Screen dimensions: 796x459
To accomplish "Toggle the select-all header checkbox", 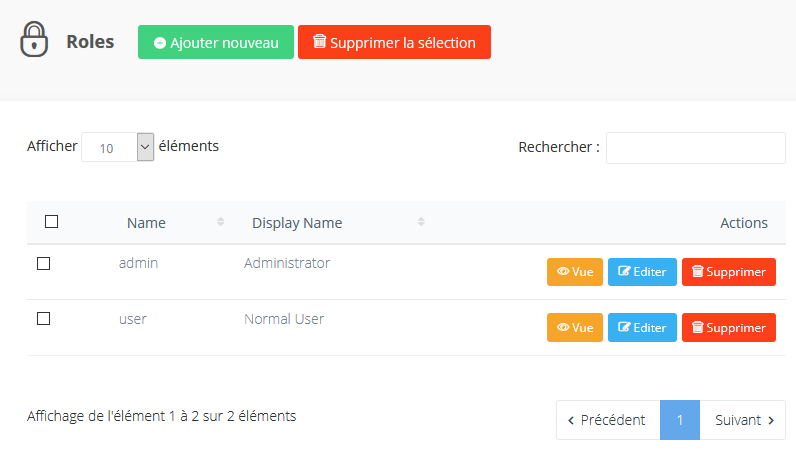I will 52,222.
